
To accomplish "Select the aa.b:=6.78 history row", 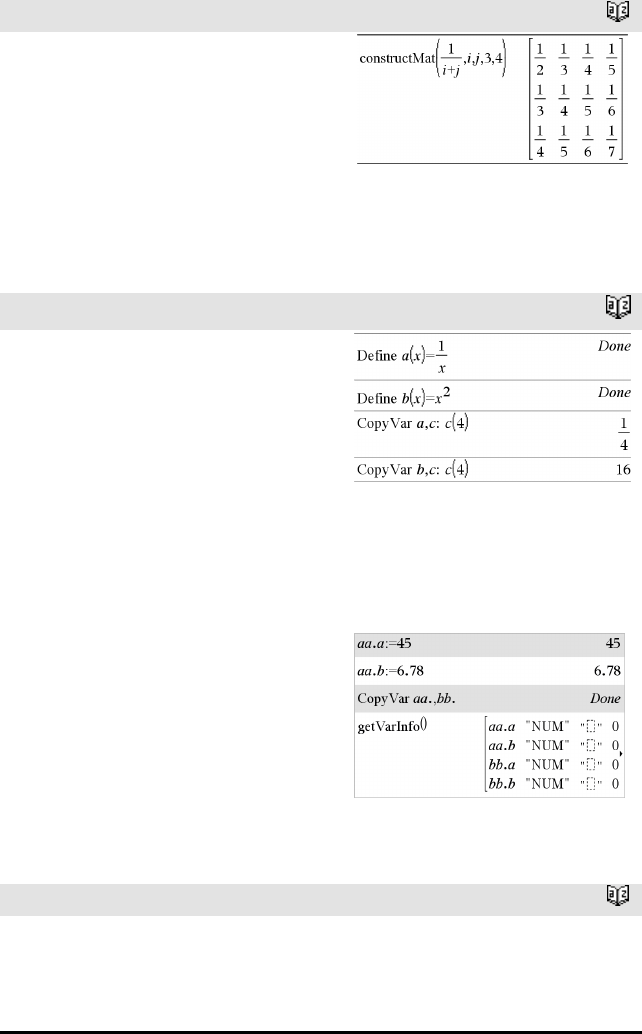I will (490, 671).
